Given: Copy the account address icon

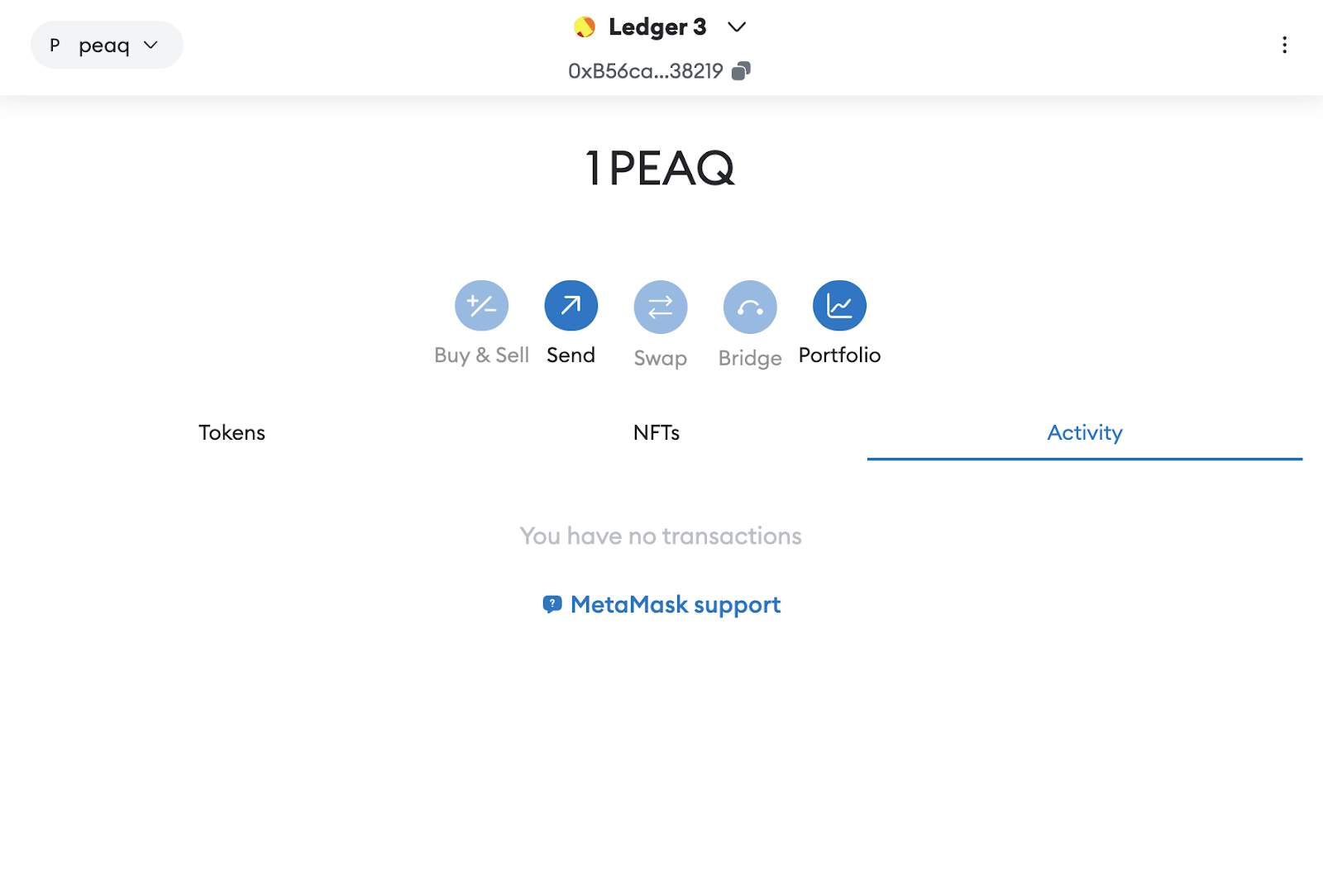Looking at the screenshot, I should click(x=740, y=71).
